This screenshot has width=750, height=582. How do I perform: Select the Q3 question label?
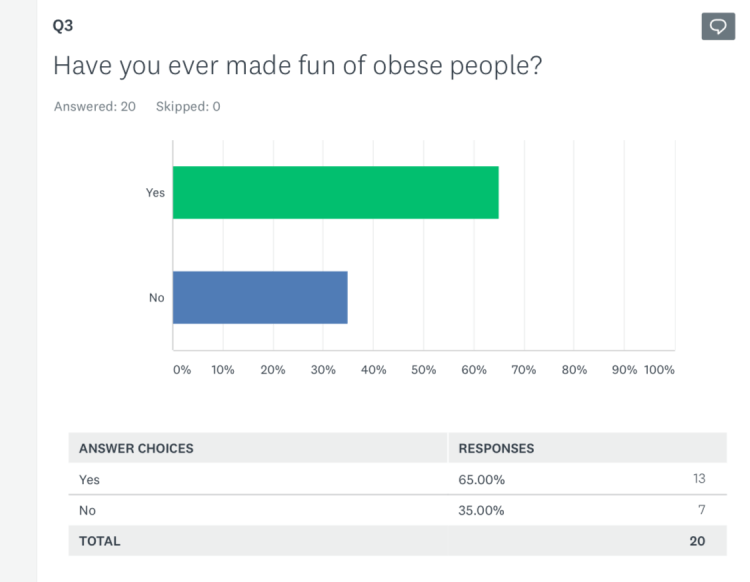click(63, 27)
